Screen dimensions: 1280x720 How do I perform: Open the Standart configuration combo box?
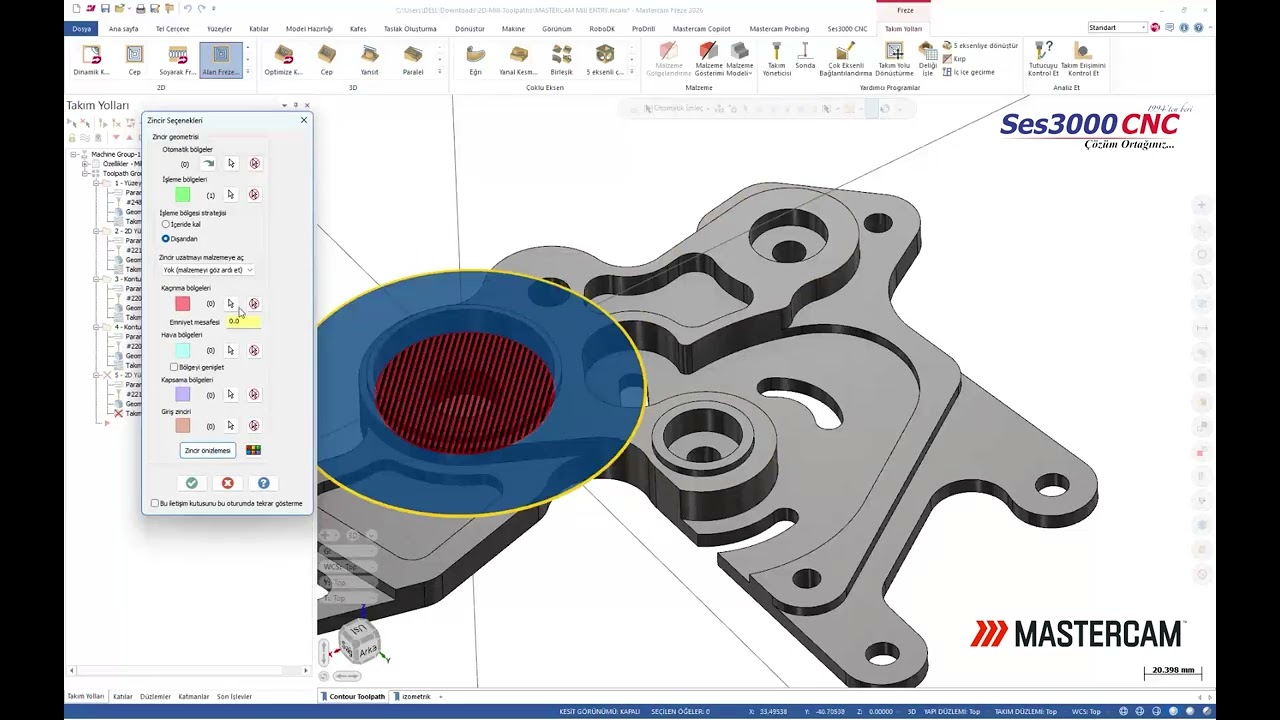point(1117,28)
